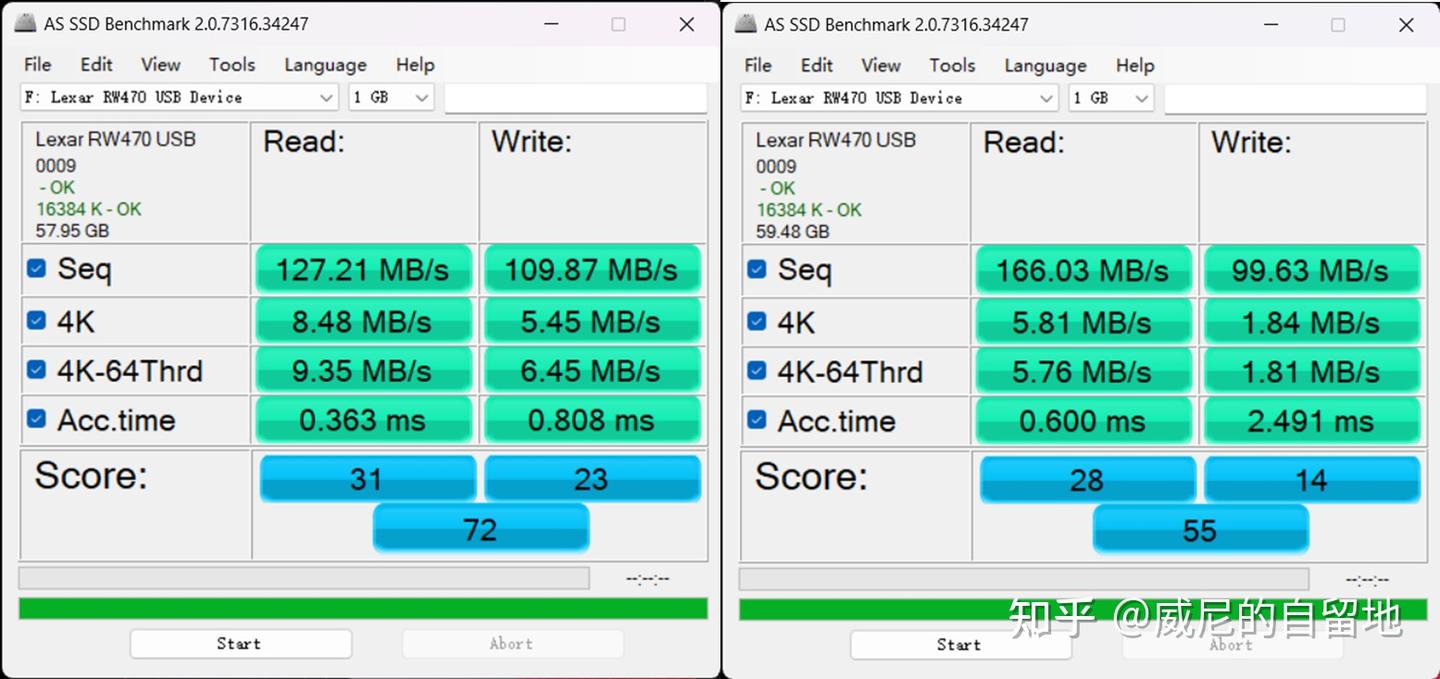Select 4K write result 1.84 MB/s
1440x679 pixels.
(1311, 322)
